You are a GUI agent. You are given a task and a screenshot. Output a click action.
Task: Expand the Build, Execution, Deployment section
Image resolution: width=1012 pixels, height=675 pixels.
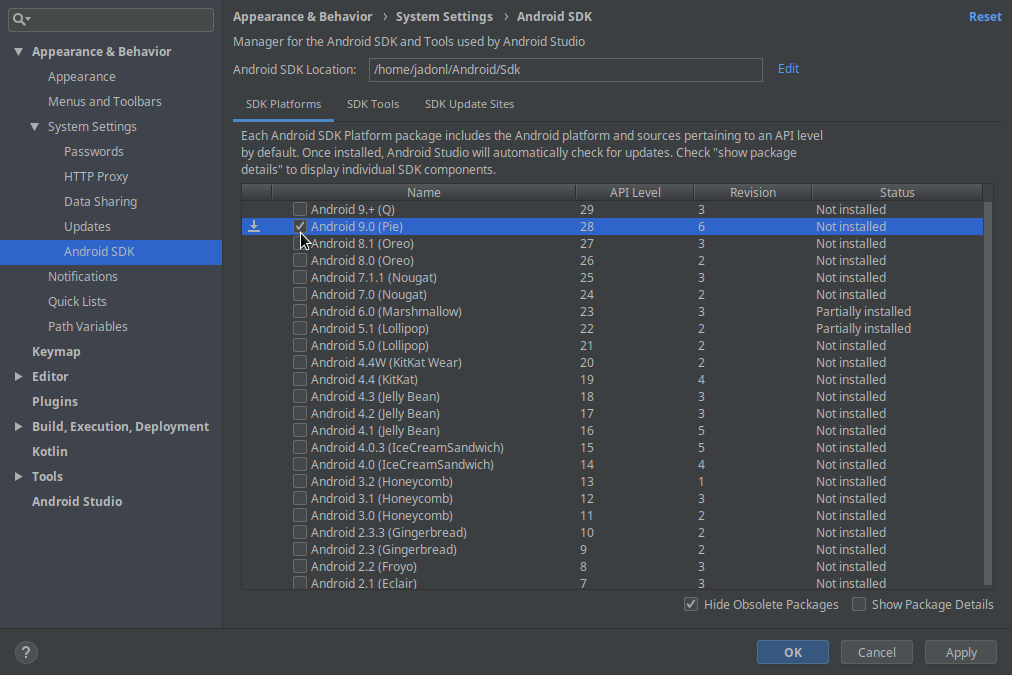(19, 427)
